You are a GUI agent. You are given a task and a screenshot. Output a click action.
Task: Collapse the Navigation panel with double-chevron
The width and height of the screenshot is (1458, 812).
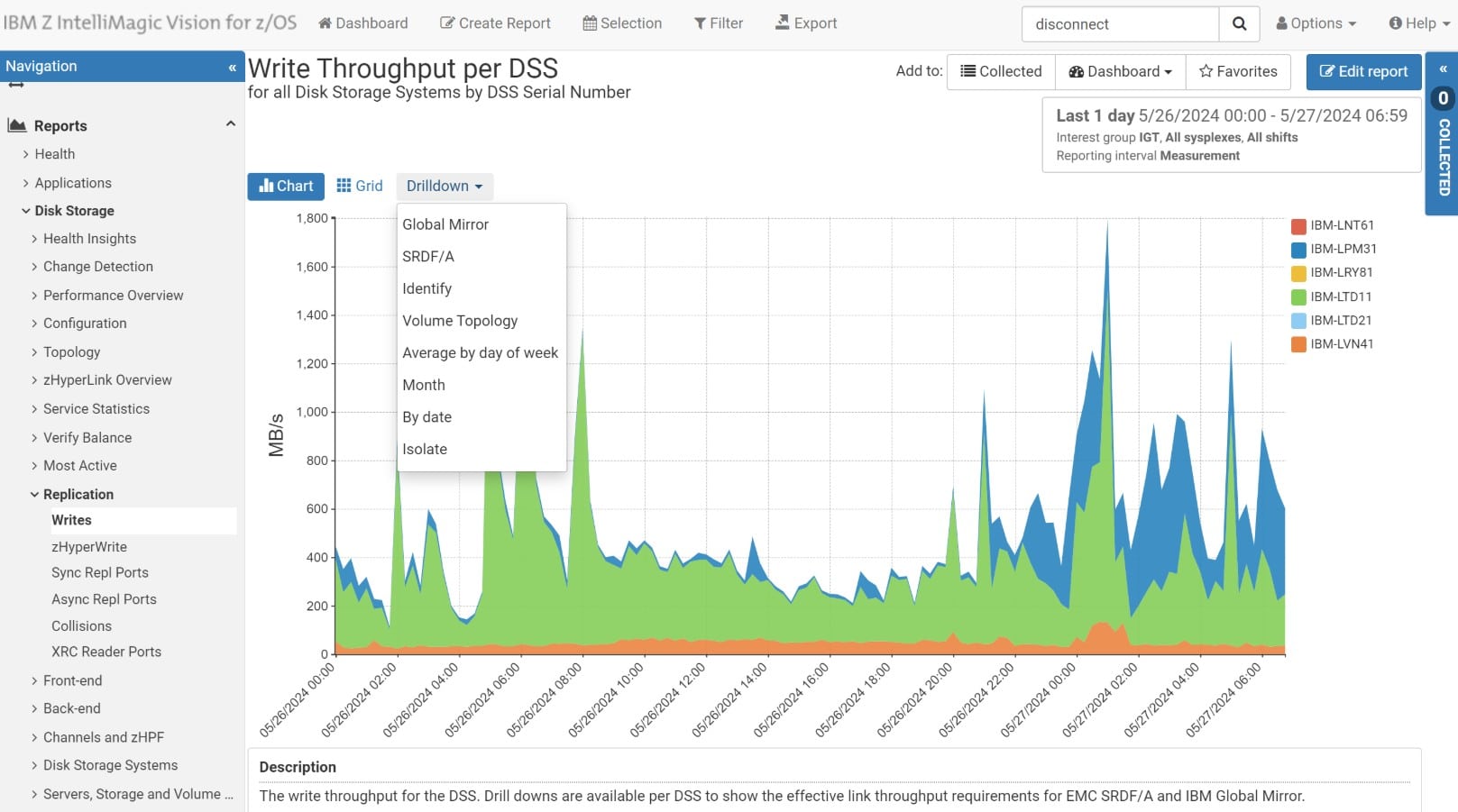click(232, 67)
